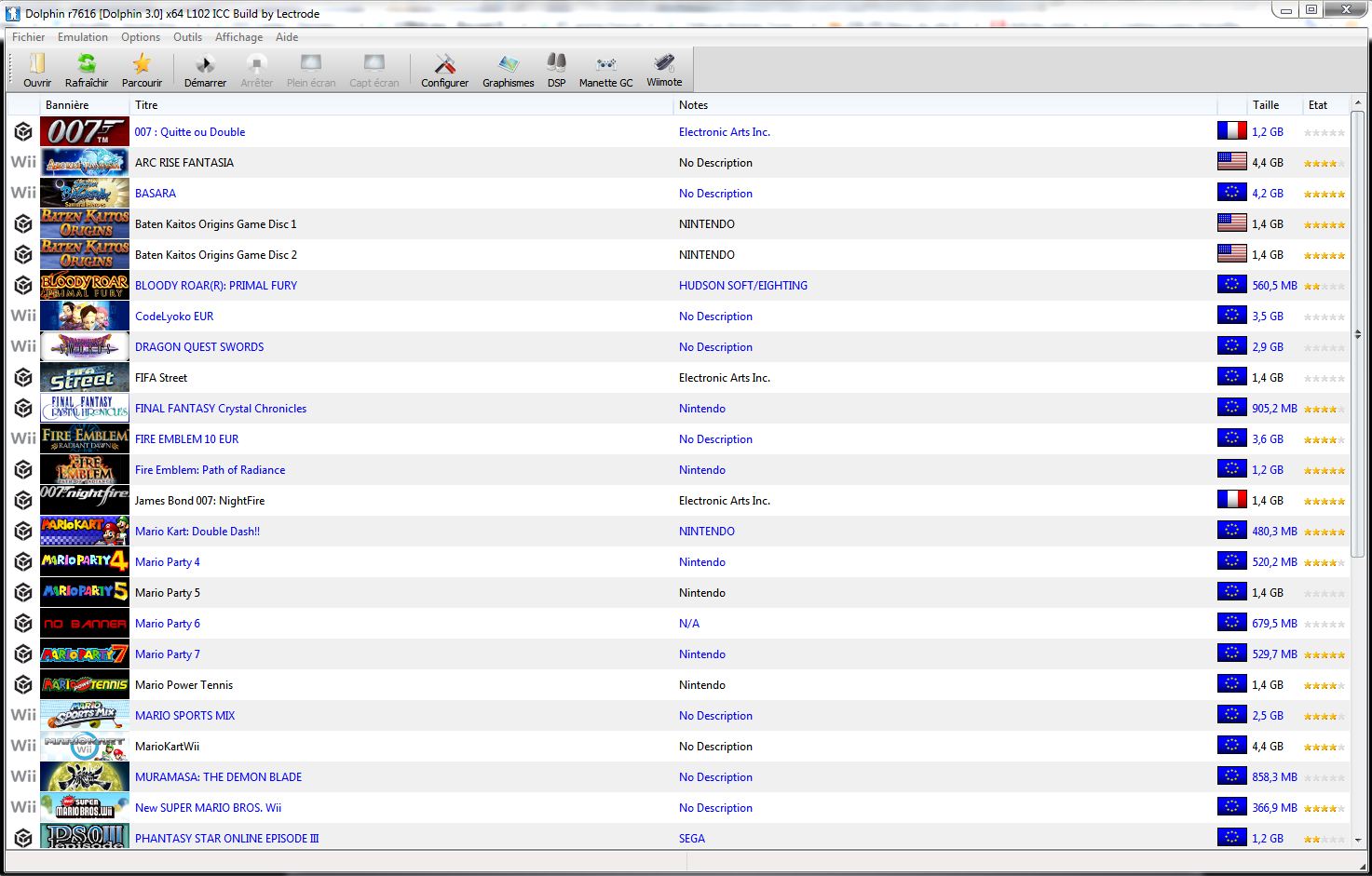This screenshot has width=1372, height=876.
Task: Click the Ouvrir folder icon in toolbar
Action: [37, 63]
